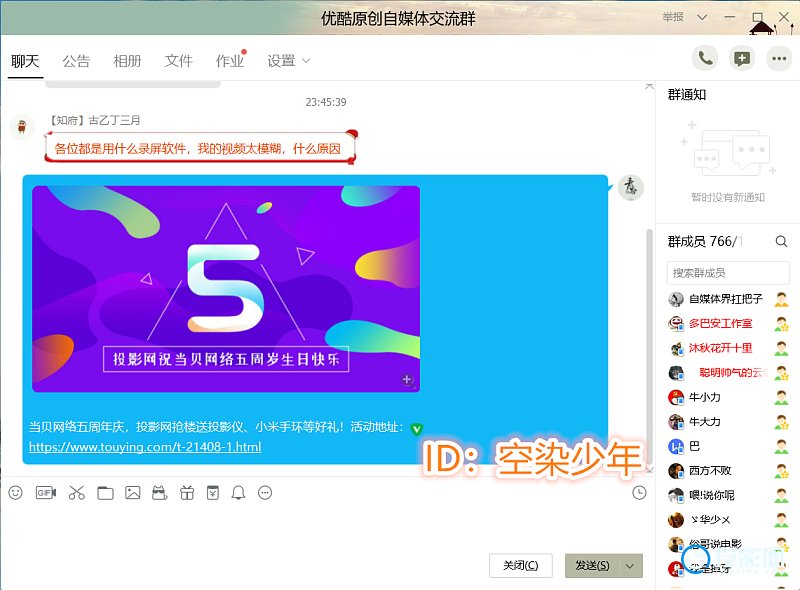Open the purple number 5 anniversary image

click(226, 289)
